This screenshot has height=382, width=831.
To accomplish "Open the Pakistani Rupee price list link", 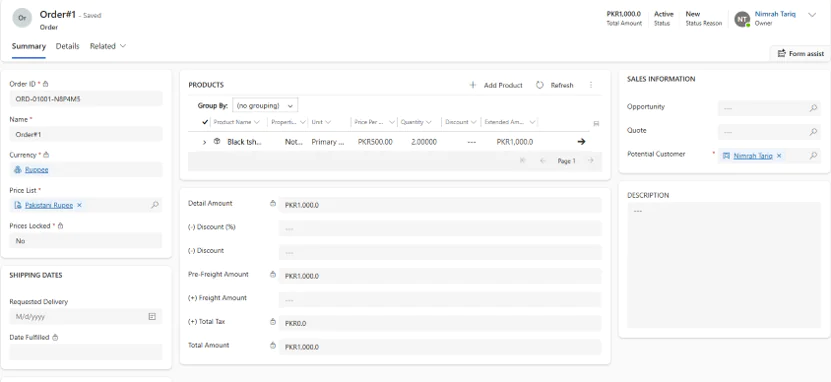I will [x=49, y=205].
